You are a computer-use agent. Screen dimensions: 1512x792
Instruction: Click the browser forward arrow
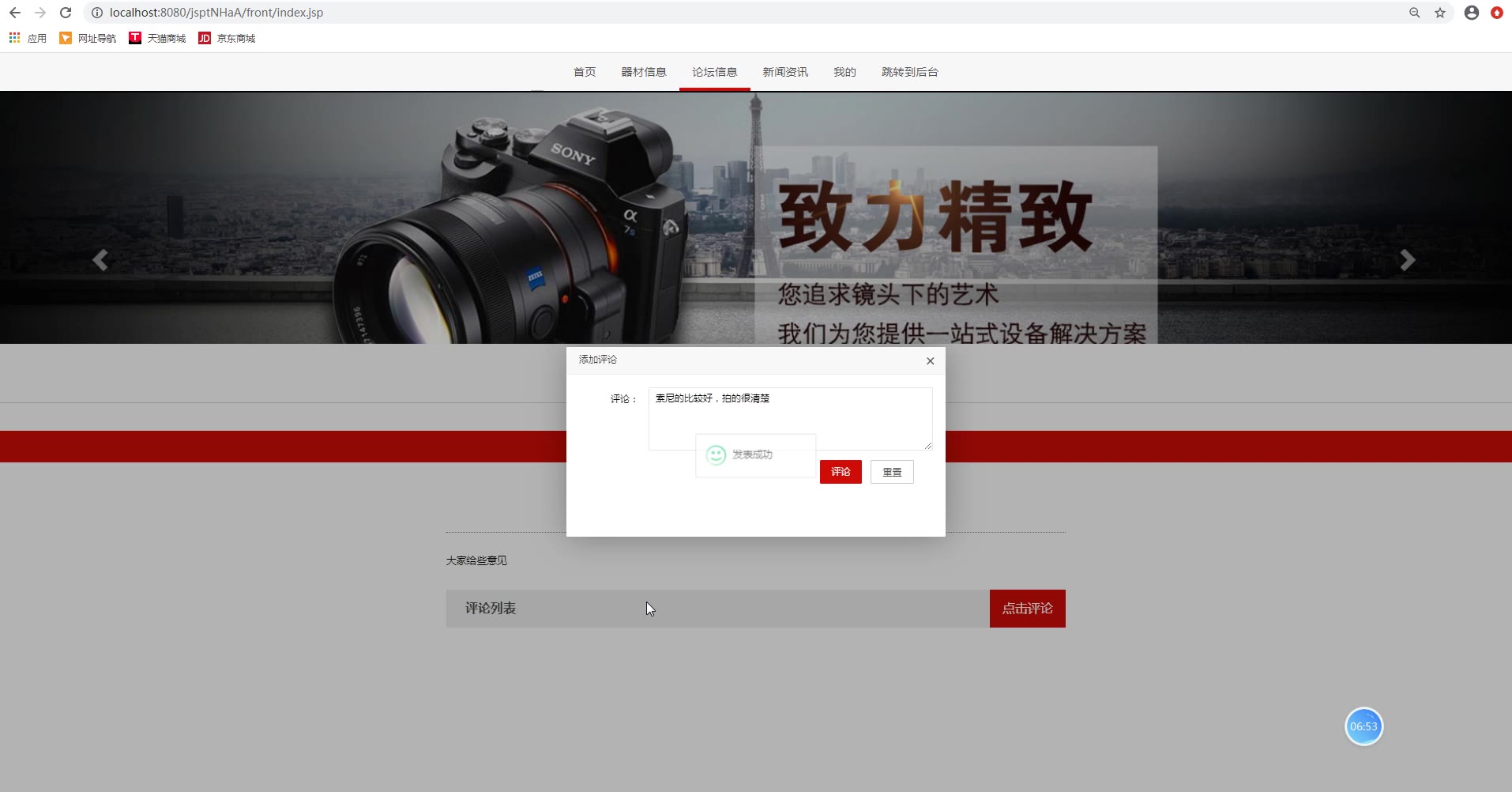point(40,13)
